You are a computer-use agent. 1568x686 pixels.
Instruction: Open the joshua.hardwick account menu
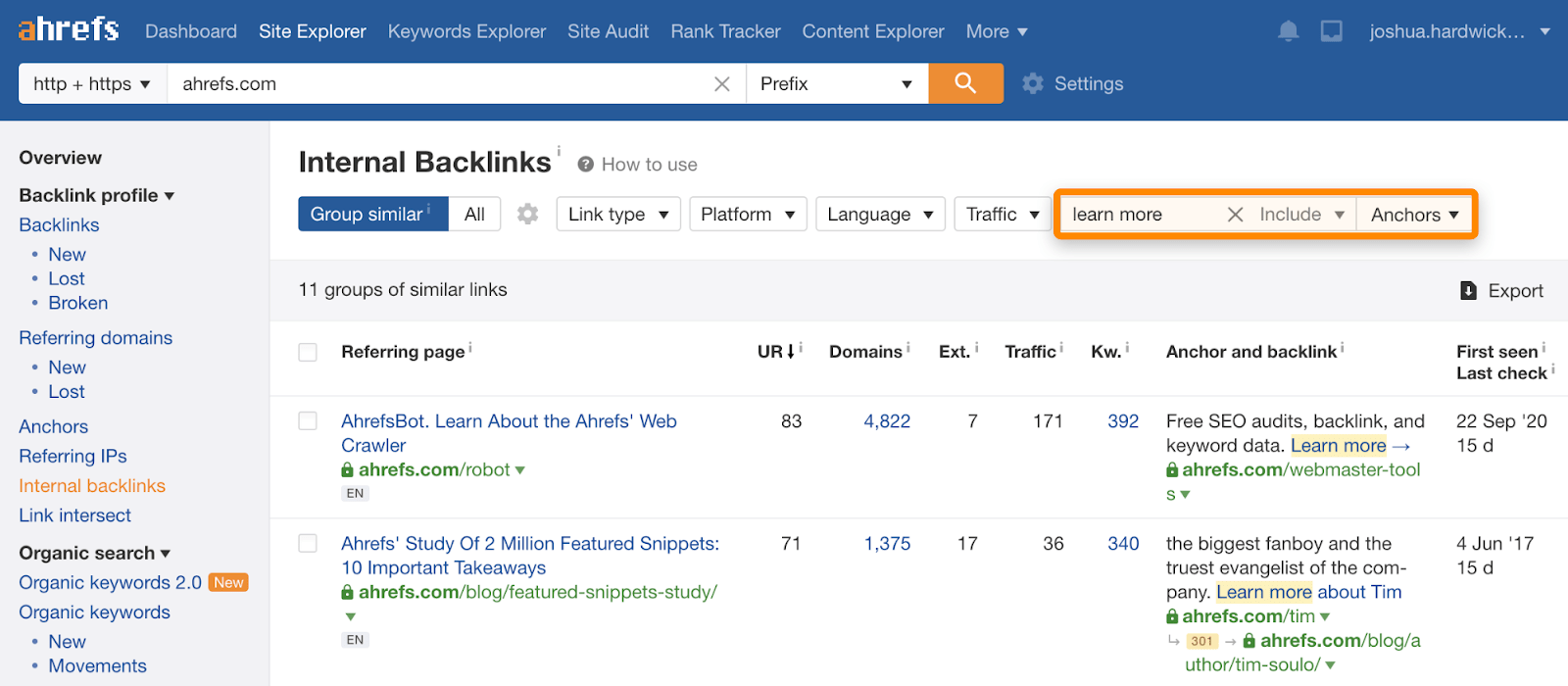click(1459, 31)
